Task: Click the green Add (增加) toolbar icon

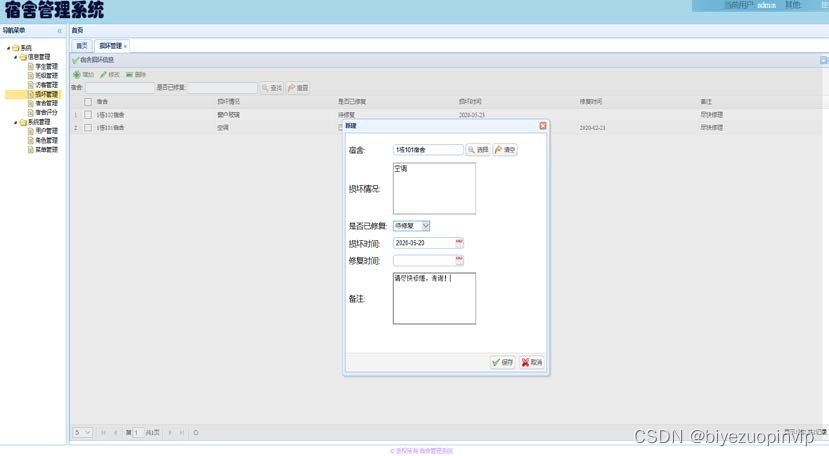Action: pos(77,75)
